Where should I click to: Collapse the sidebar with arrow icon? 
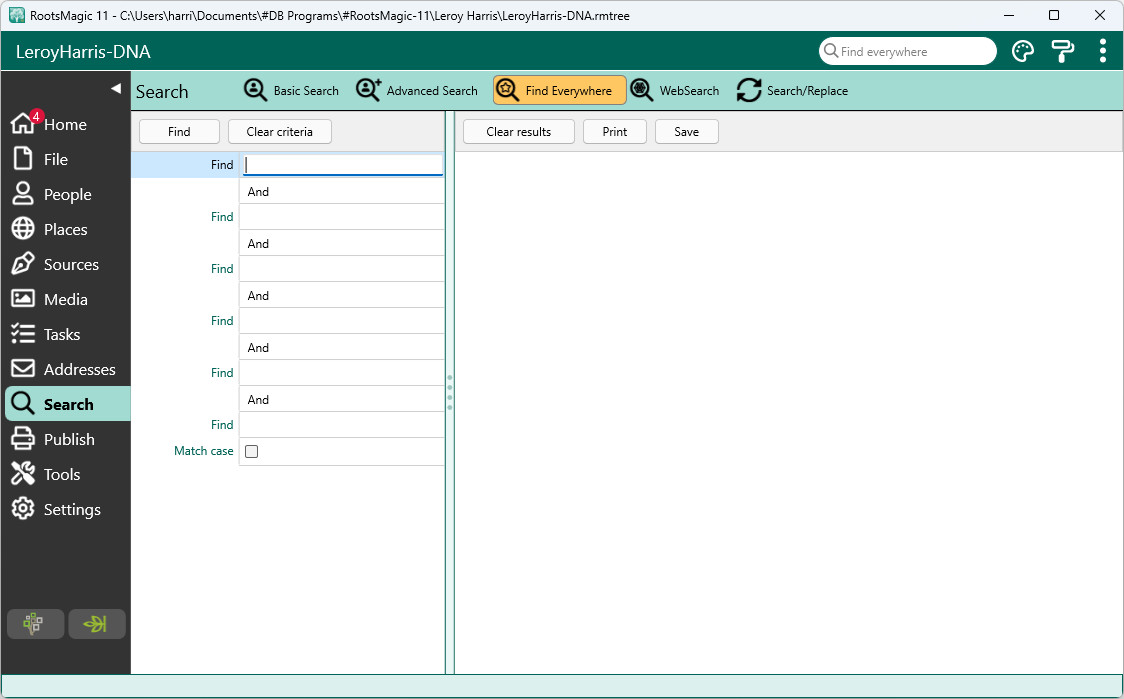click(115, 88)
